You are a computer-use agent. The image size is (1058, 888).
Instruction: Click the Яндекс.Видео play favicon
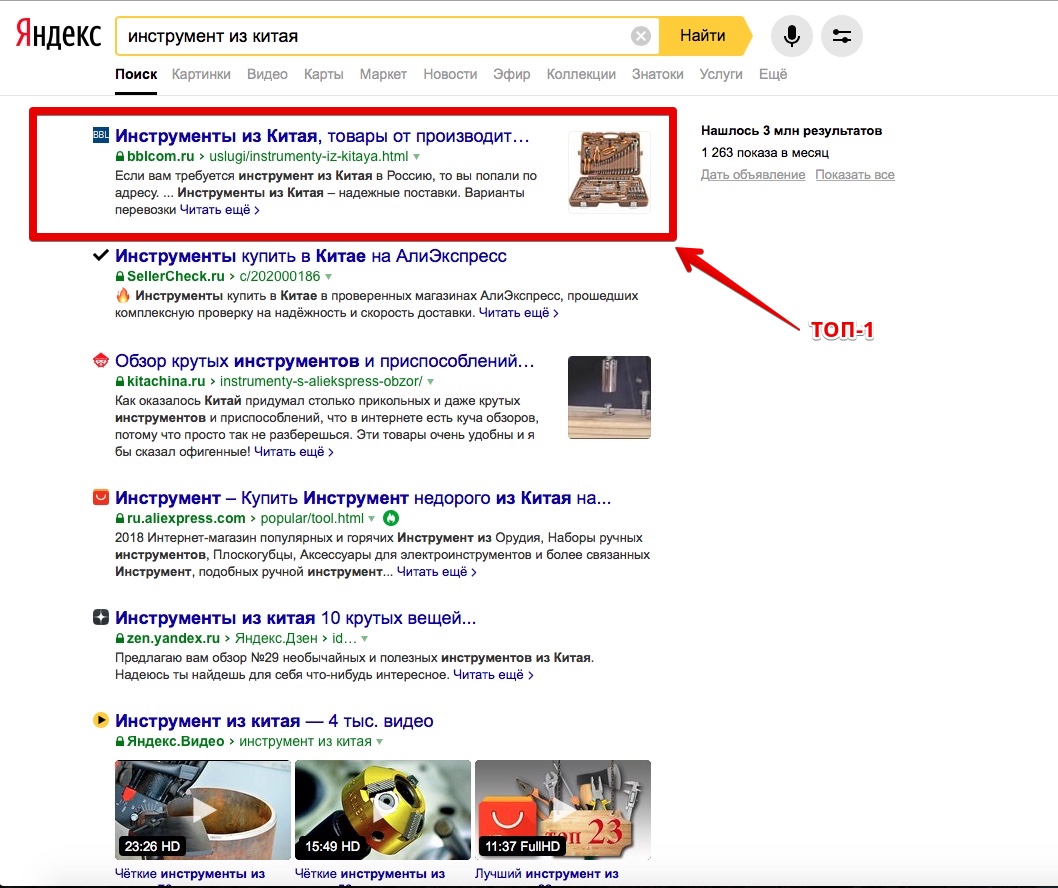(x=101, y=720)
